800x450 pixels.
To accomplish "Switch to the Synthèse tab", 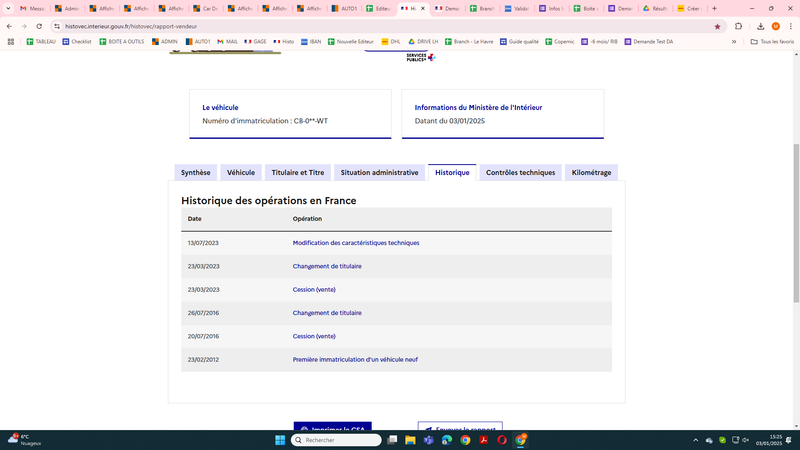I will [195, 172].
